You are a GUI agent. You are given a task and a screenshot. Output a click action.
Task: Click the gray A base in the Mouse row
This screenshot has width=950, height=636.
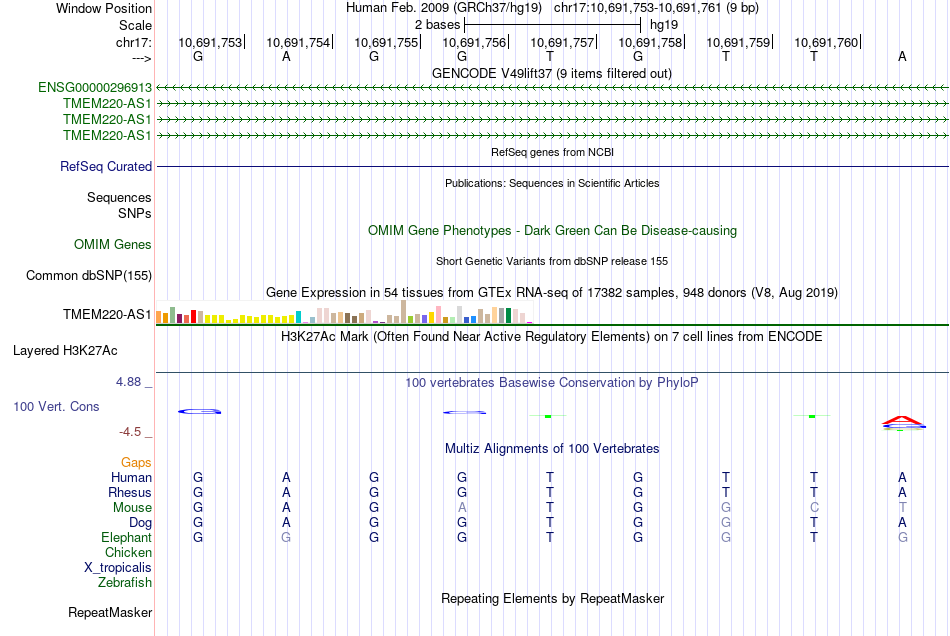point(462,508)
